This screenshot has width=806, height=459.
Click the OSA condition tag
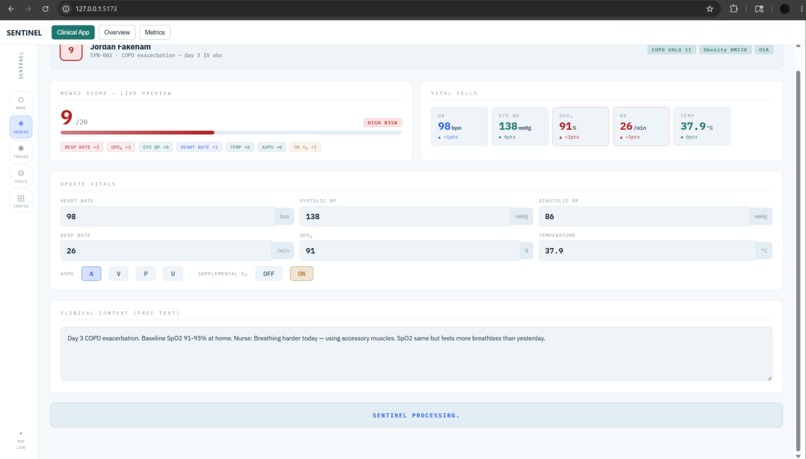coord(764,50)
